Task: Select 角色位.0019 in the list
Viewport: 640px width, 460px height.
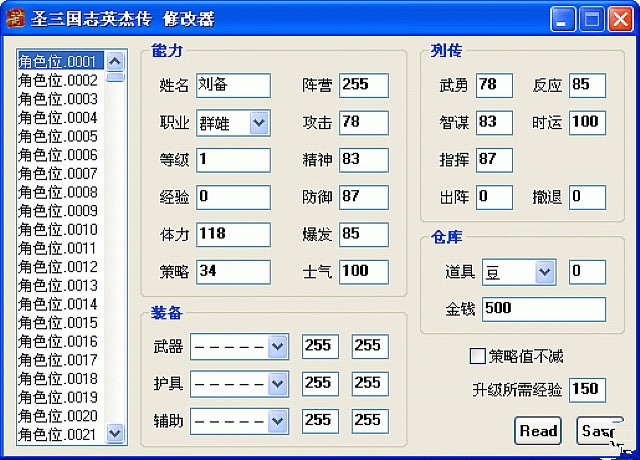Action: (x=60, y=397)
